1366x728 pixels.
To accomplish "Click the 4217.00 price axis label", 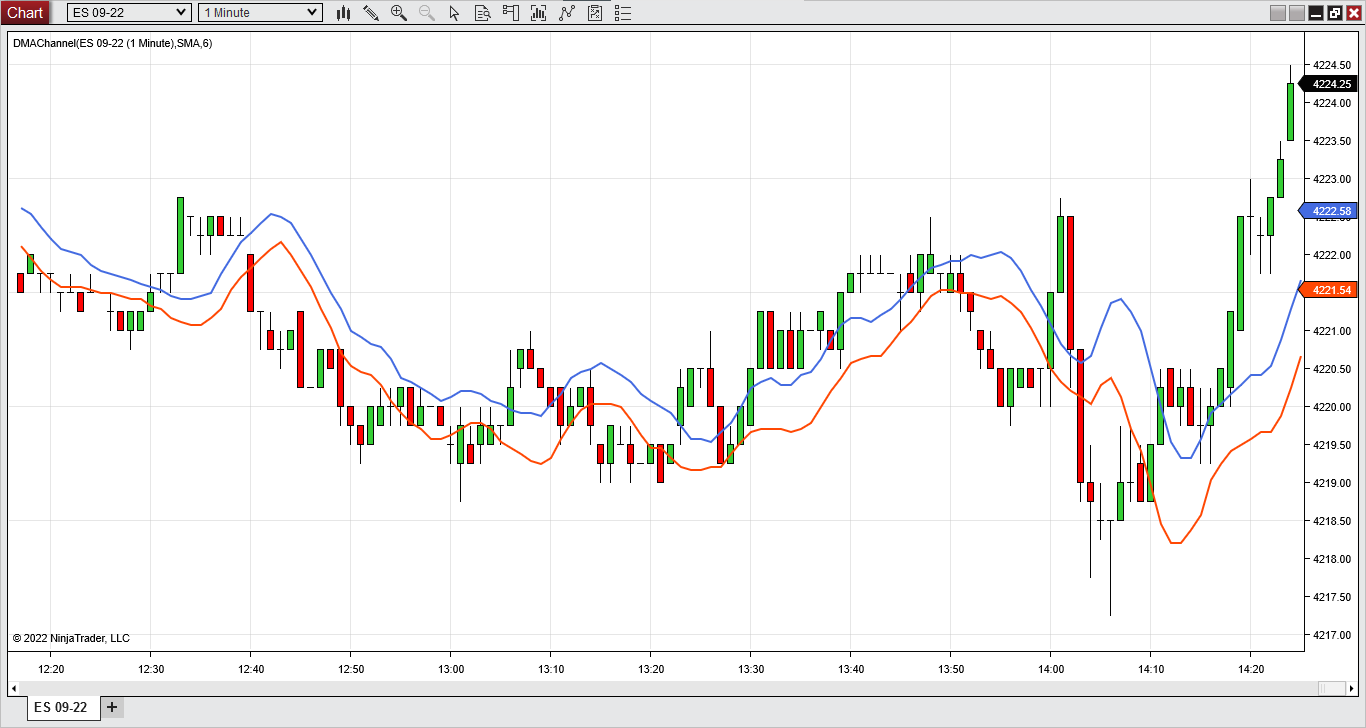I will (x=1331, y=635).
